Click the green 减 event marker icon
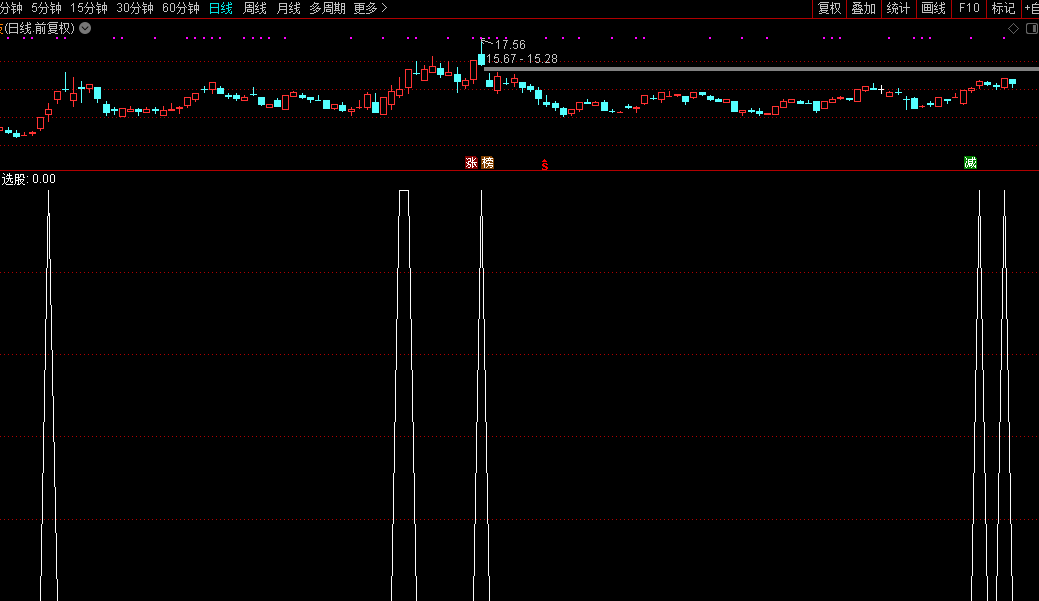 [970, 162]
